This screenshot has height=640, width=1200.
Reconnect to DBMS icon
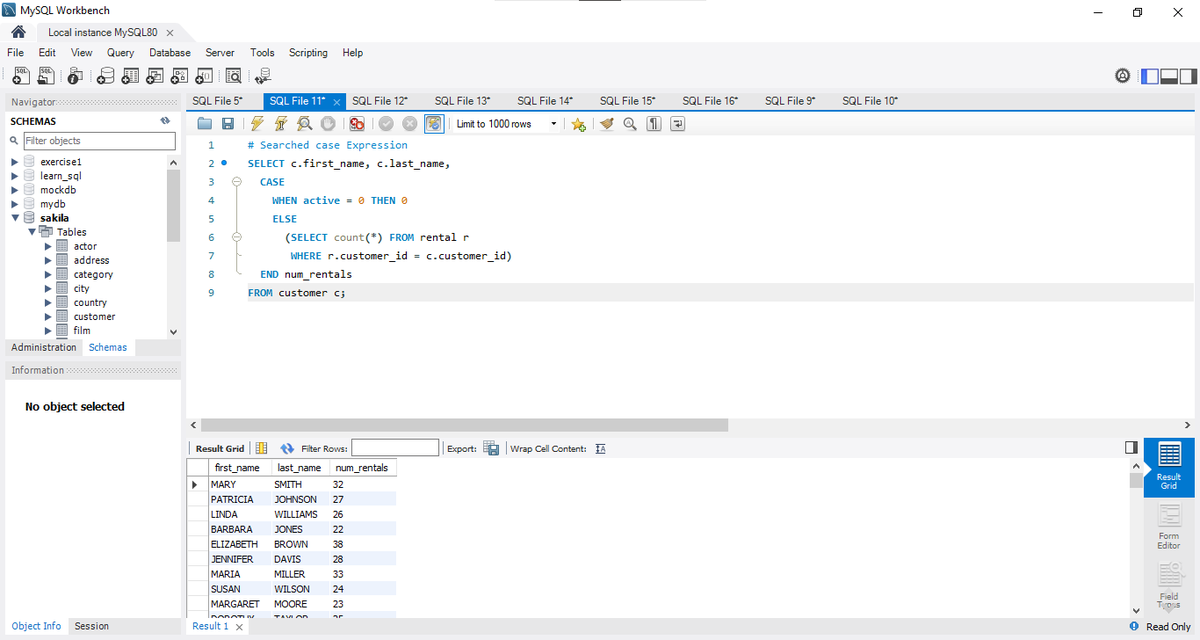pos(264,76)
